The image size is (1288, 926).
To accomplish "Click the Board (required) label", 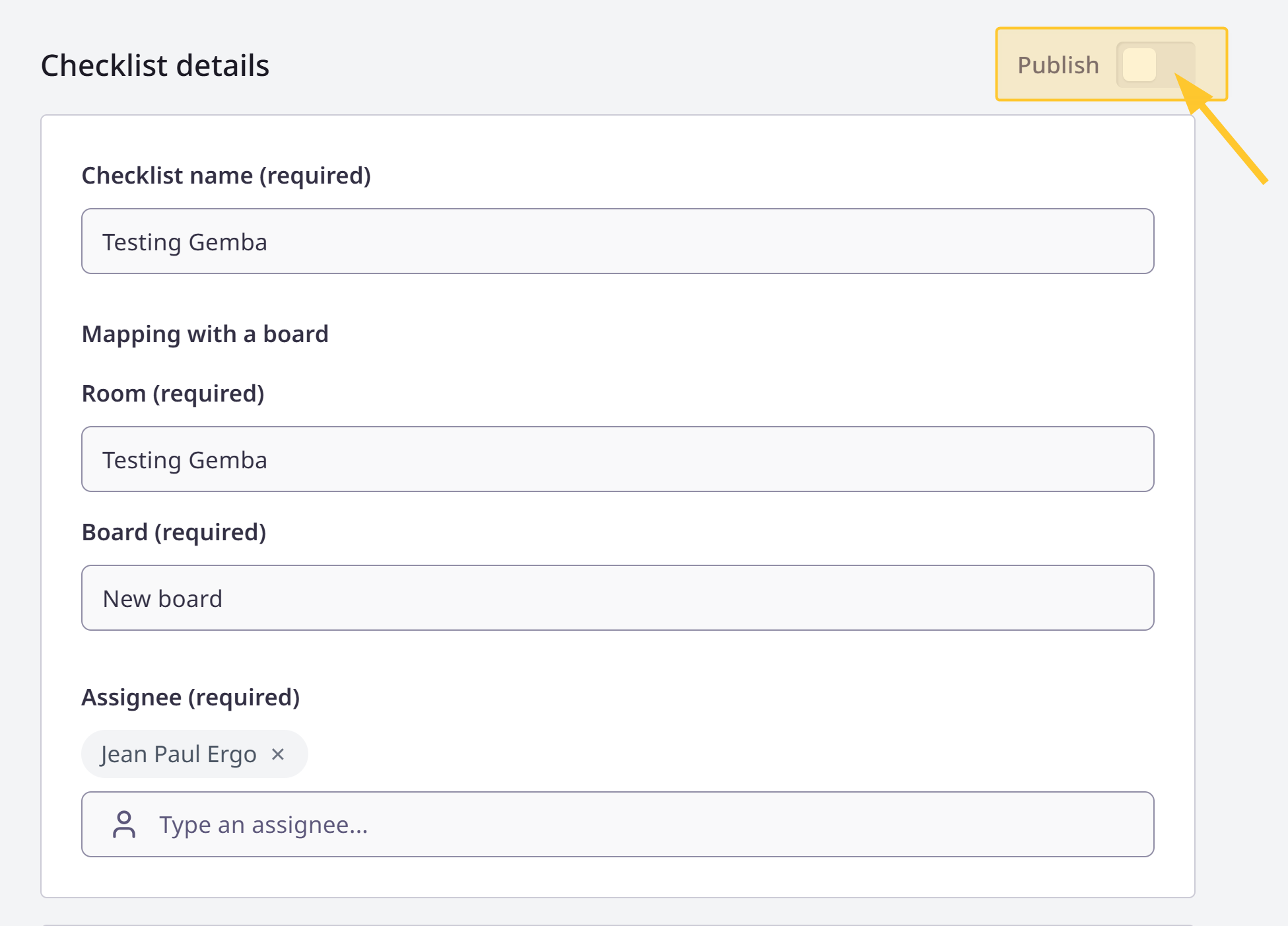I will pos(174,532).
